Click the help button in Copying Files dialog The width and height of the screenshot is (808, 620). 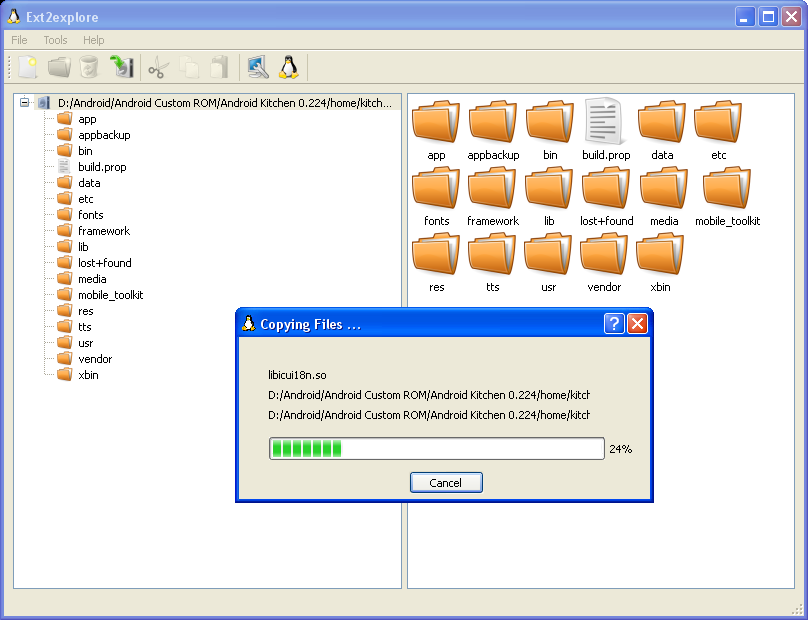(614, 324)
